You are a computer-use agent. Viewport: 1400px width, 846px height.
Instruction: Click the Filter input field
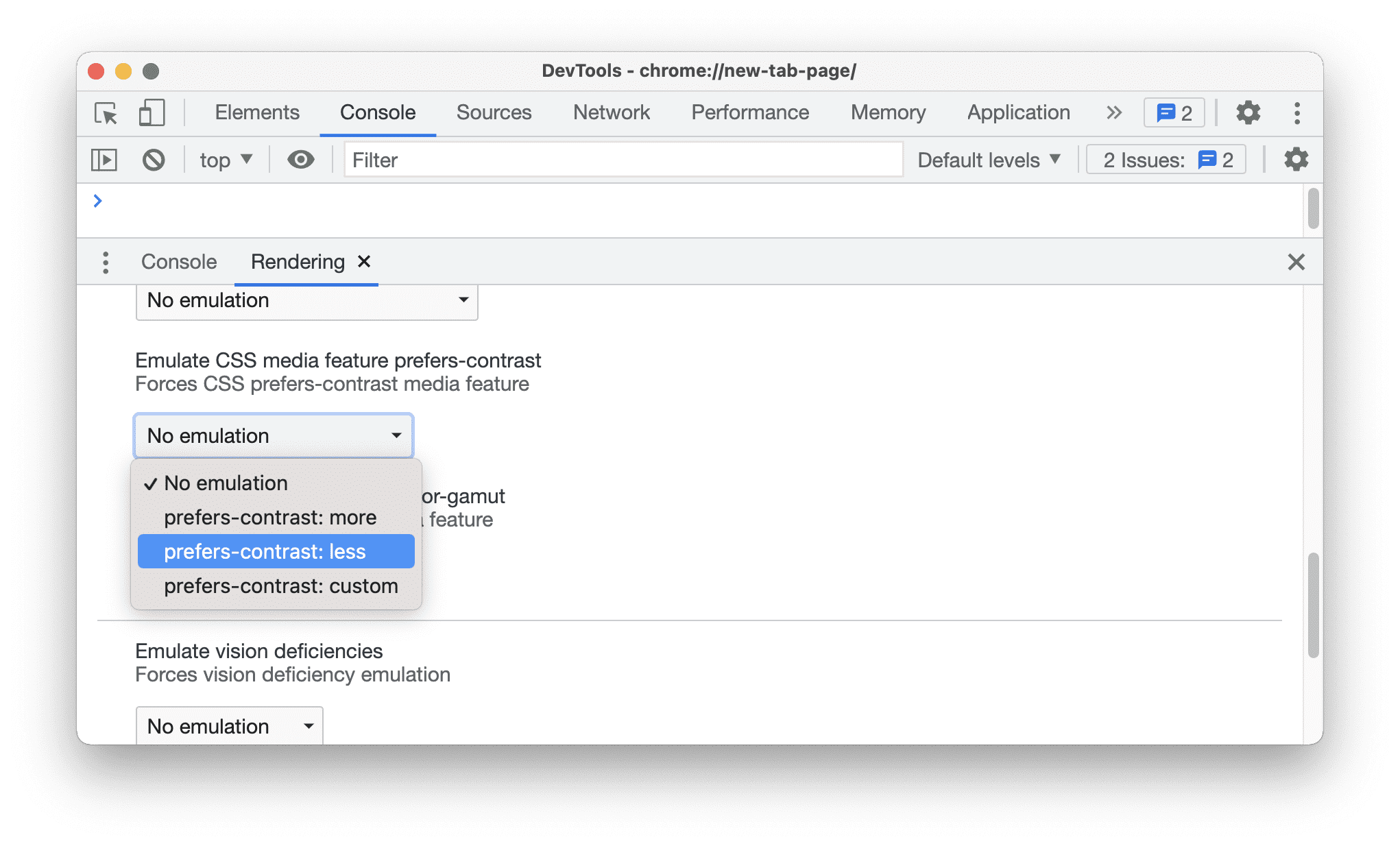(621, 160)
